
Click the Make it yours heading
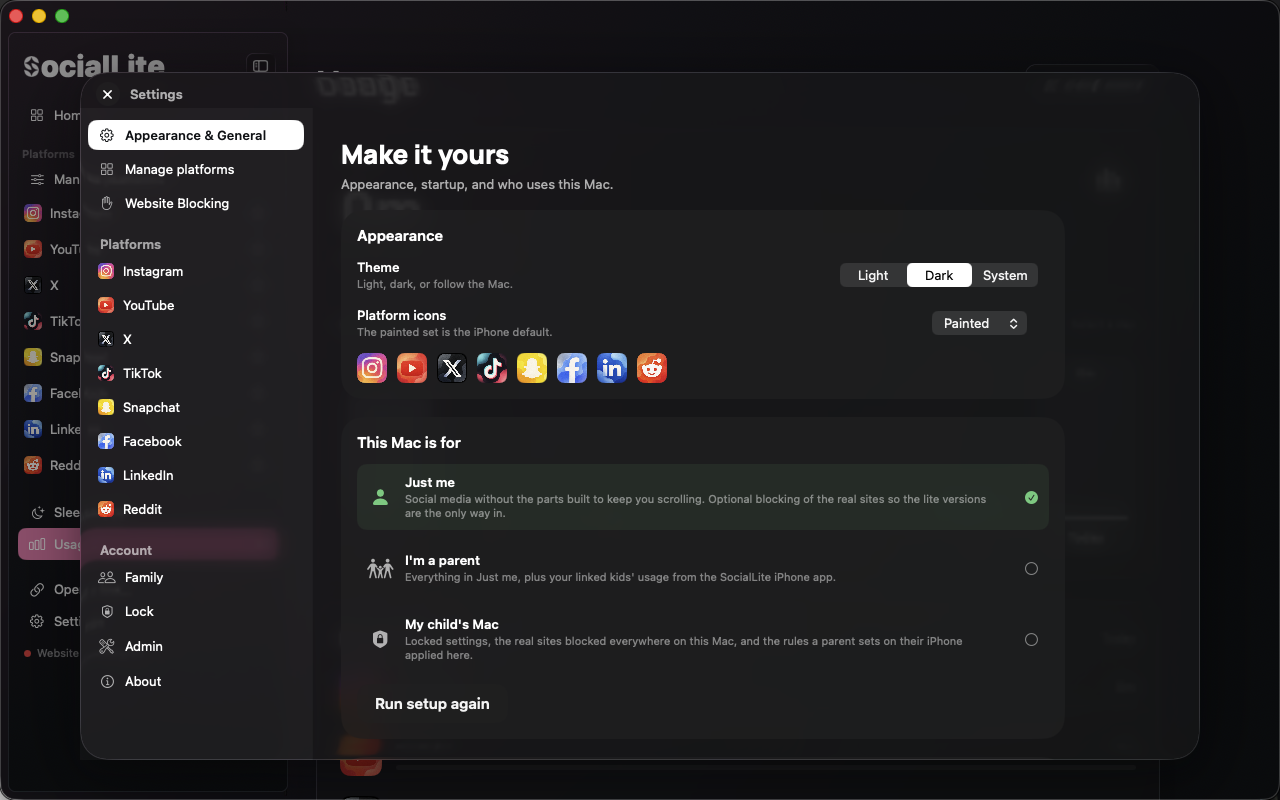coord(425,155)
